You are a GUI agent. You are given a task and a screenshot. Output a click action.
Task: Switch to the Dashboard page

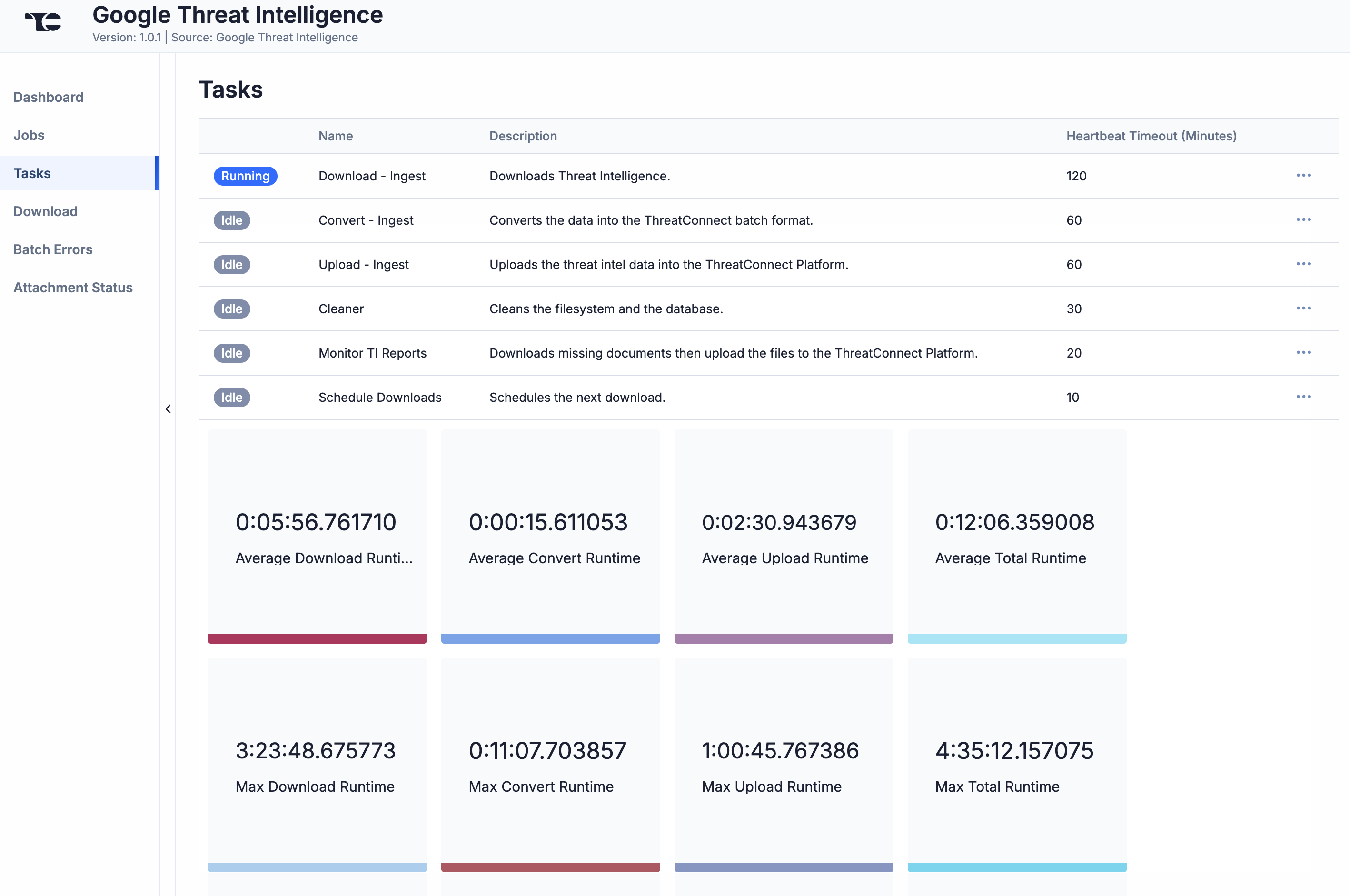click(x=48, y=97)
